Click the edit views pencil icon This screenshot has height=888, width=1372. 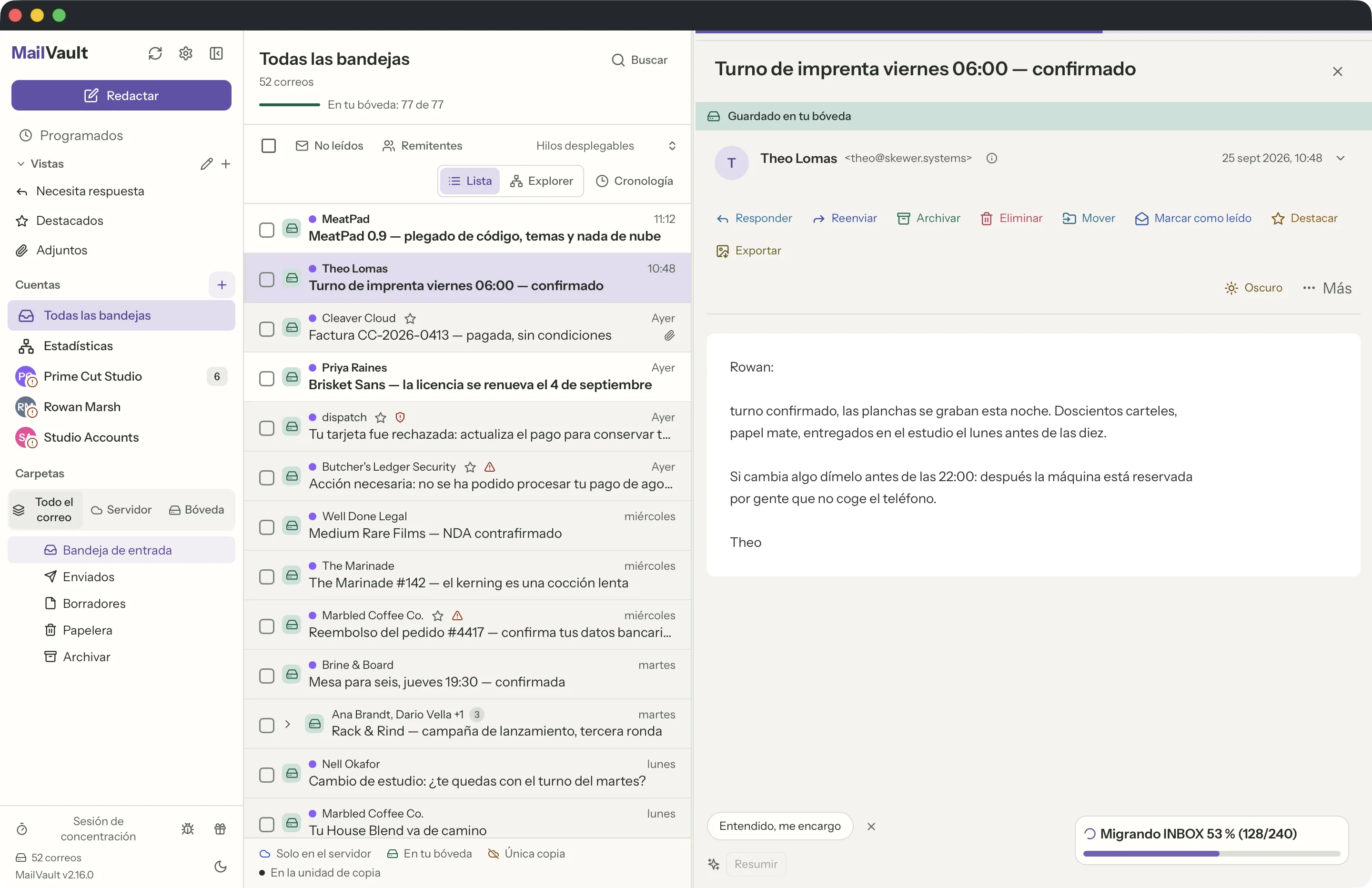click(206, 164)
